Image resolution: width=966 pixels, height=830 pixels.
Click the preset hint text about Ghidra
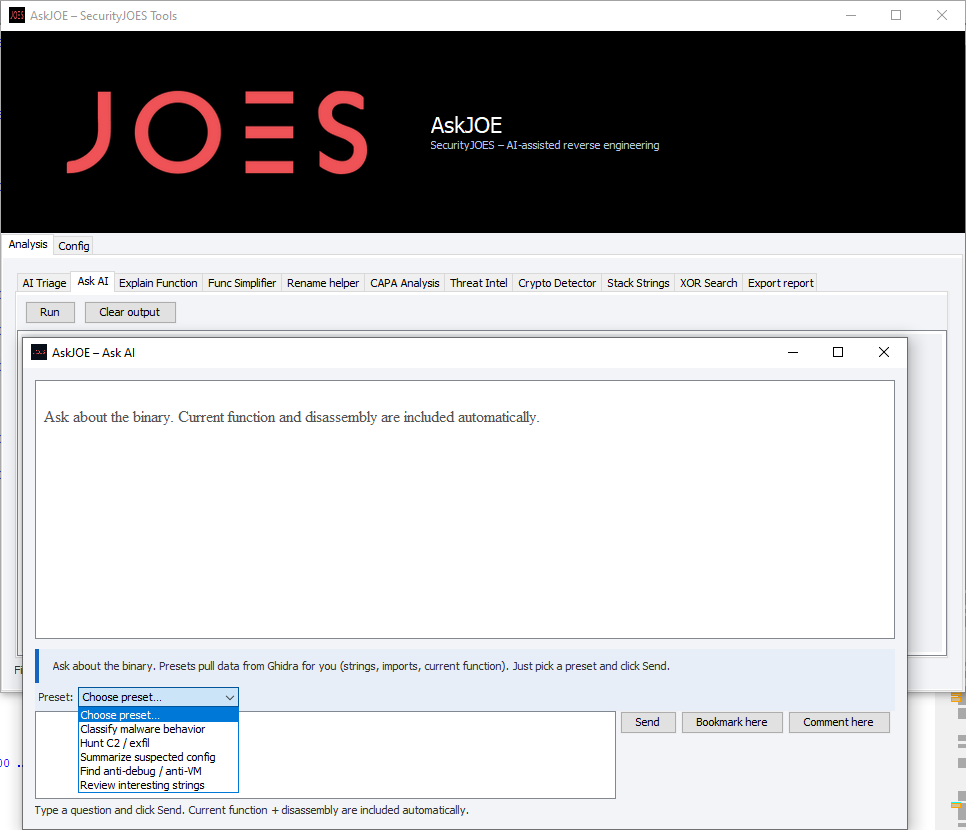pyautogui.click(x=361, y=666)
